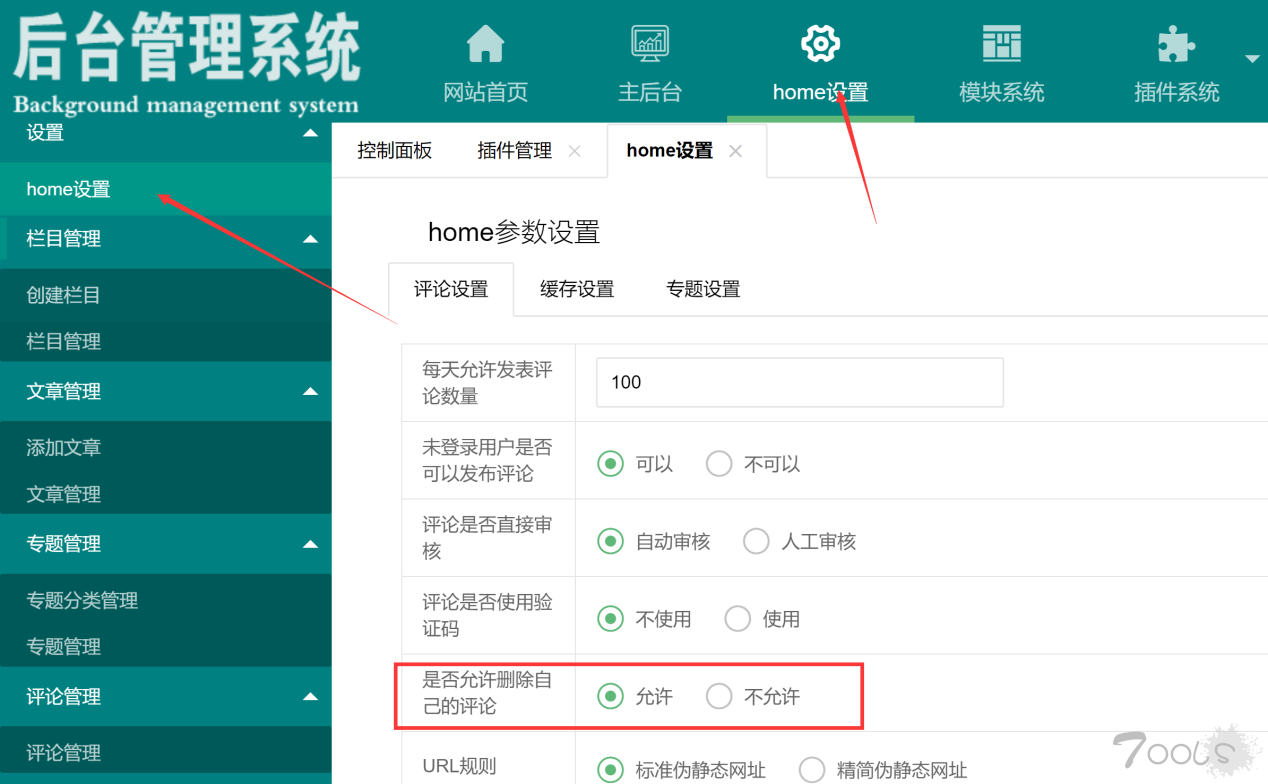
Task: Open the 评论设置 settings tab
Action: pyautogui.click(x=451, y=289)
